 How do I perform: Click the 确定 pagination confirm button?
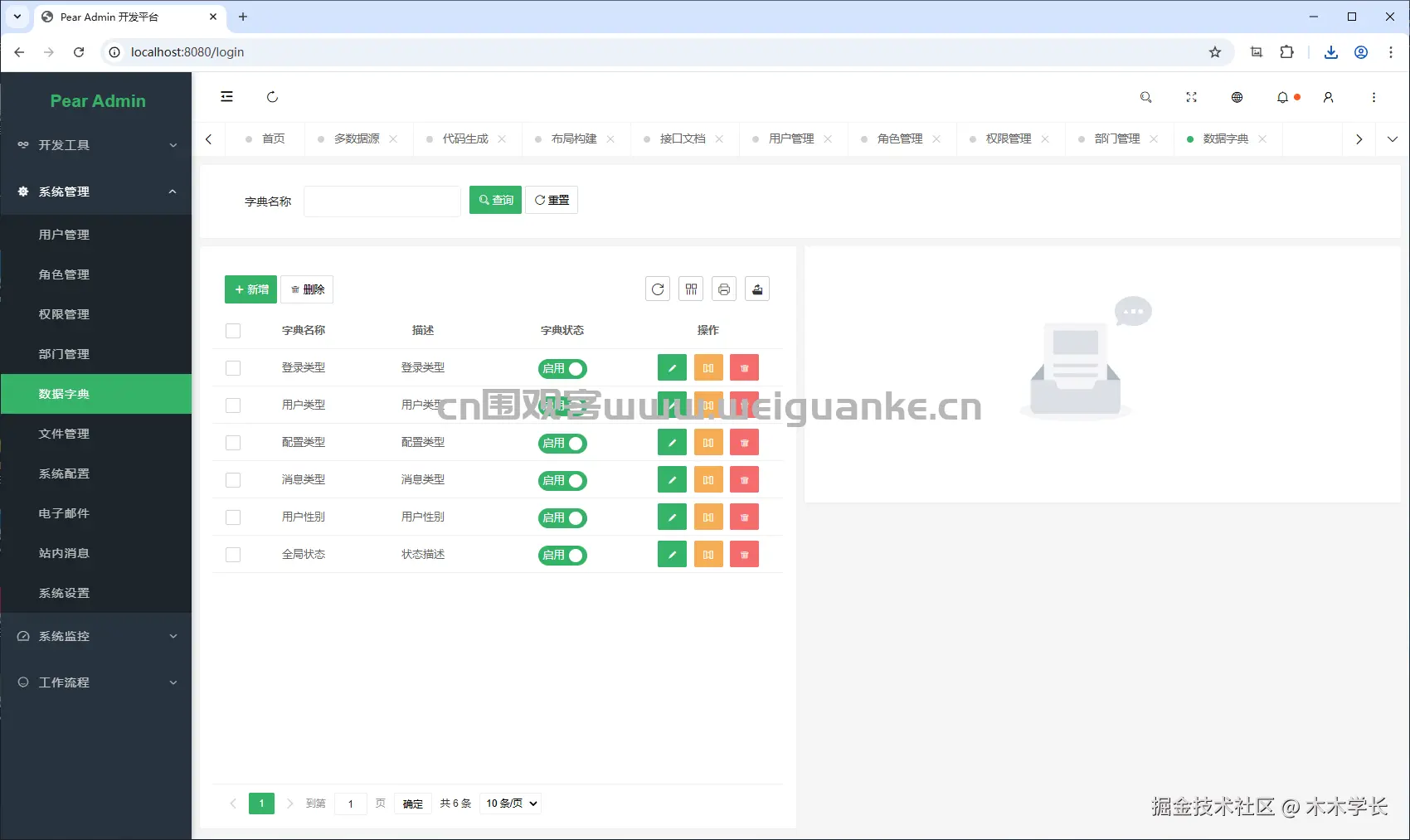coord(413,804)
